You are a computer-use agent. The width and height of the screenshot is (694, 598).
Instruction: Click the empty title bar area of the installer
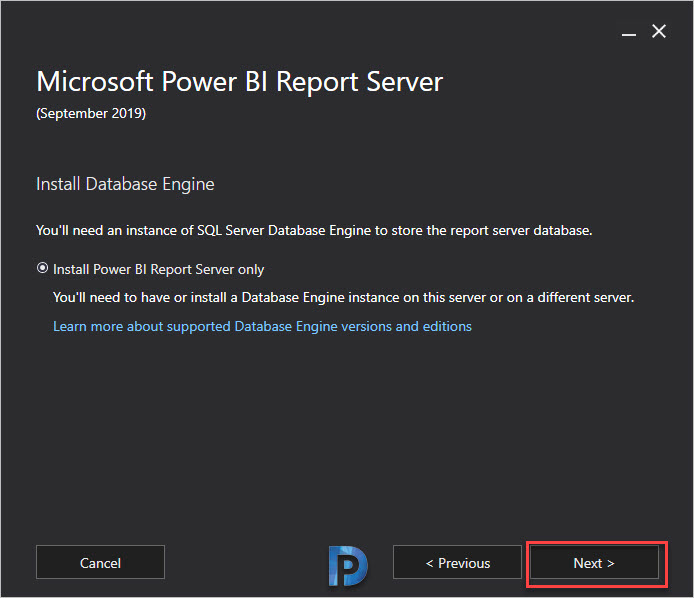coord(310,31)
